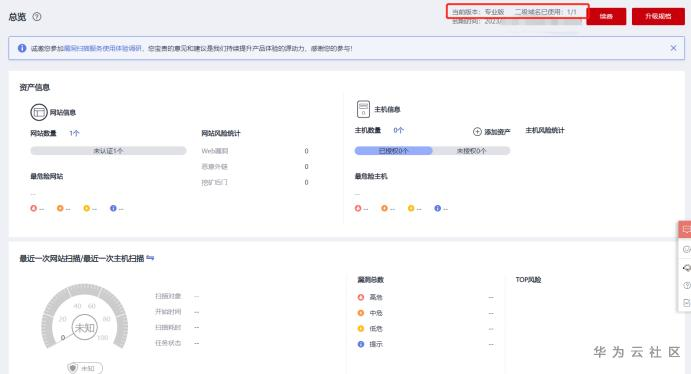Click the smiley icon on right sidebar

point(686,249)
